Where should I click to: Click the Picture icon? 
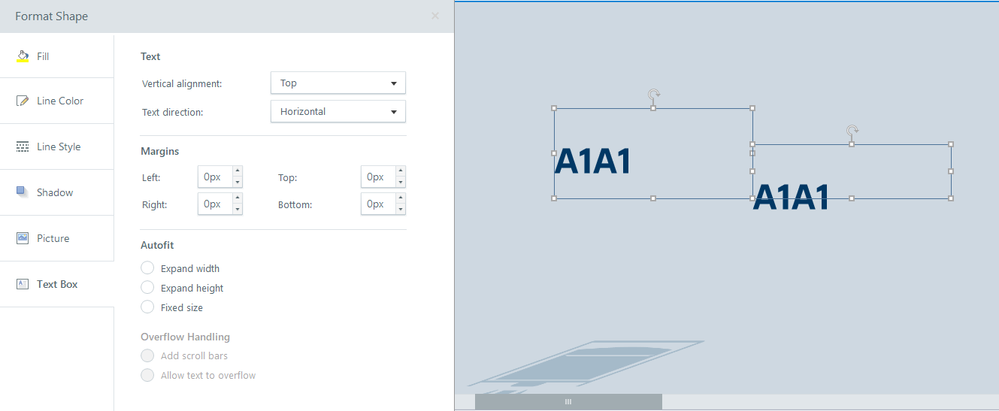pyautogui.click(x=22, y=238)
